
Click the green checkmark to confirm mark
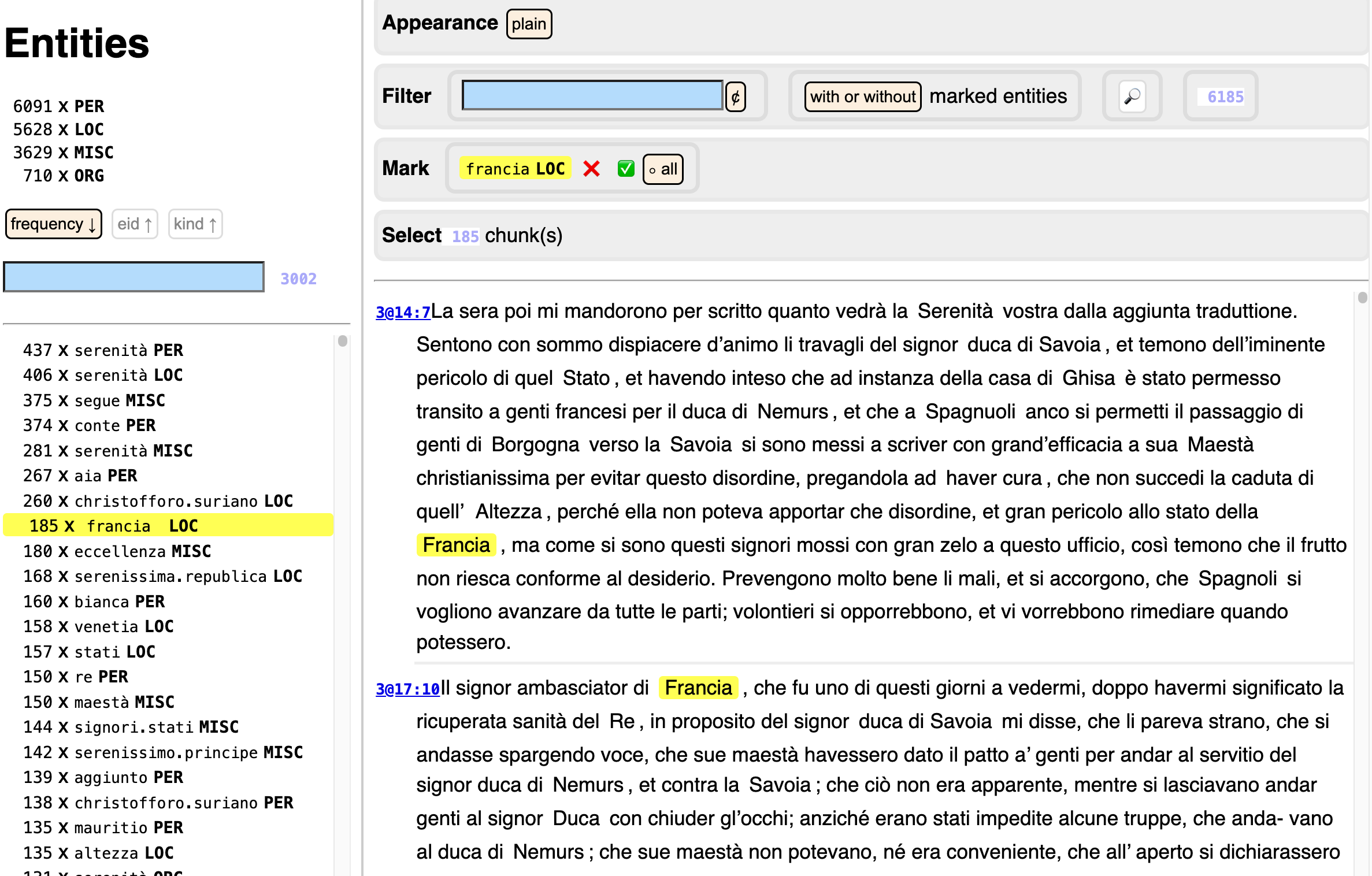point(625,168)
